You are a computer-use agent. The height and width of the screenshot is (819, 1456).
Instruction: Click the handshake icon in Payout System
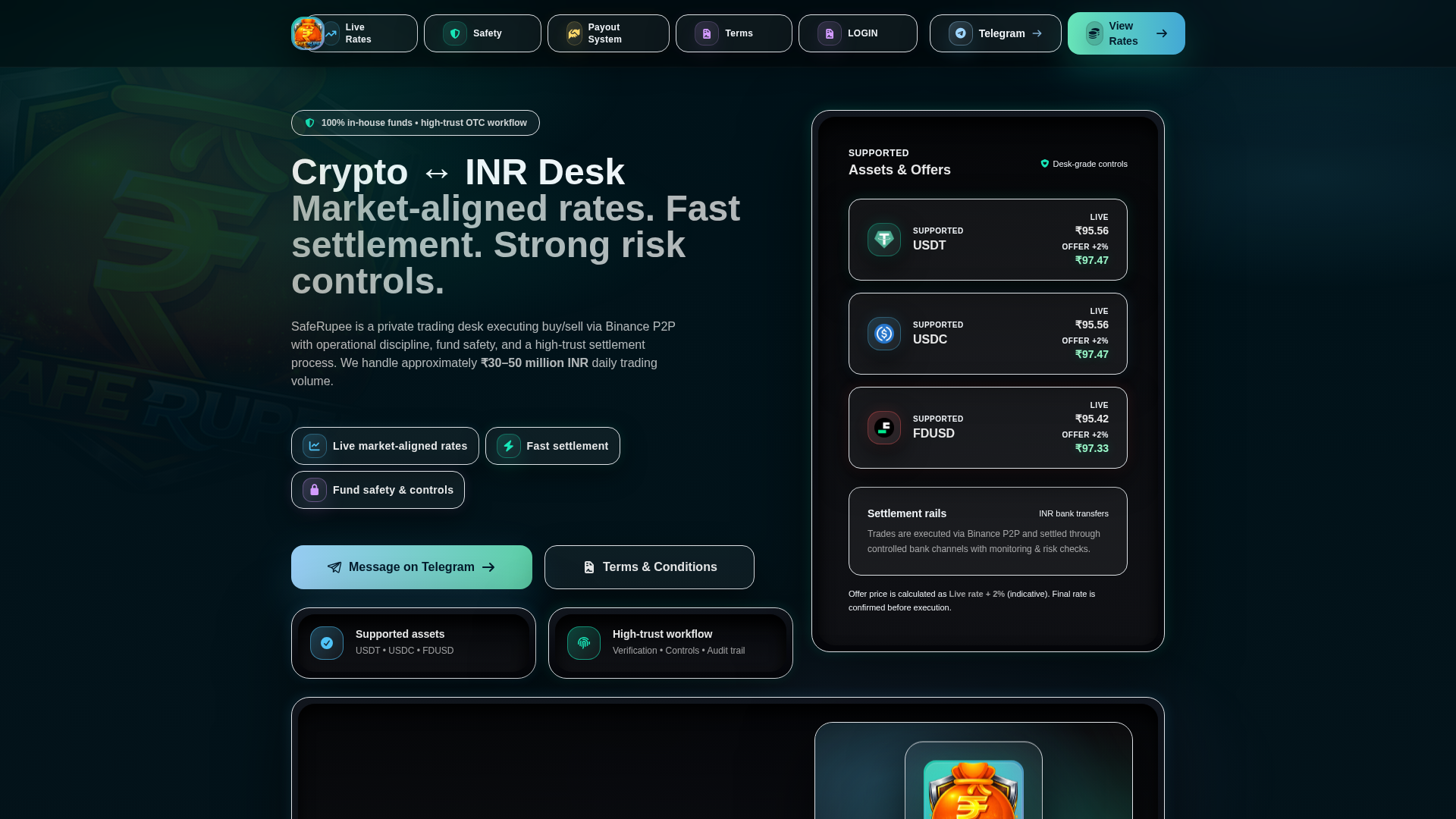click(575, 33)
